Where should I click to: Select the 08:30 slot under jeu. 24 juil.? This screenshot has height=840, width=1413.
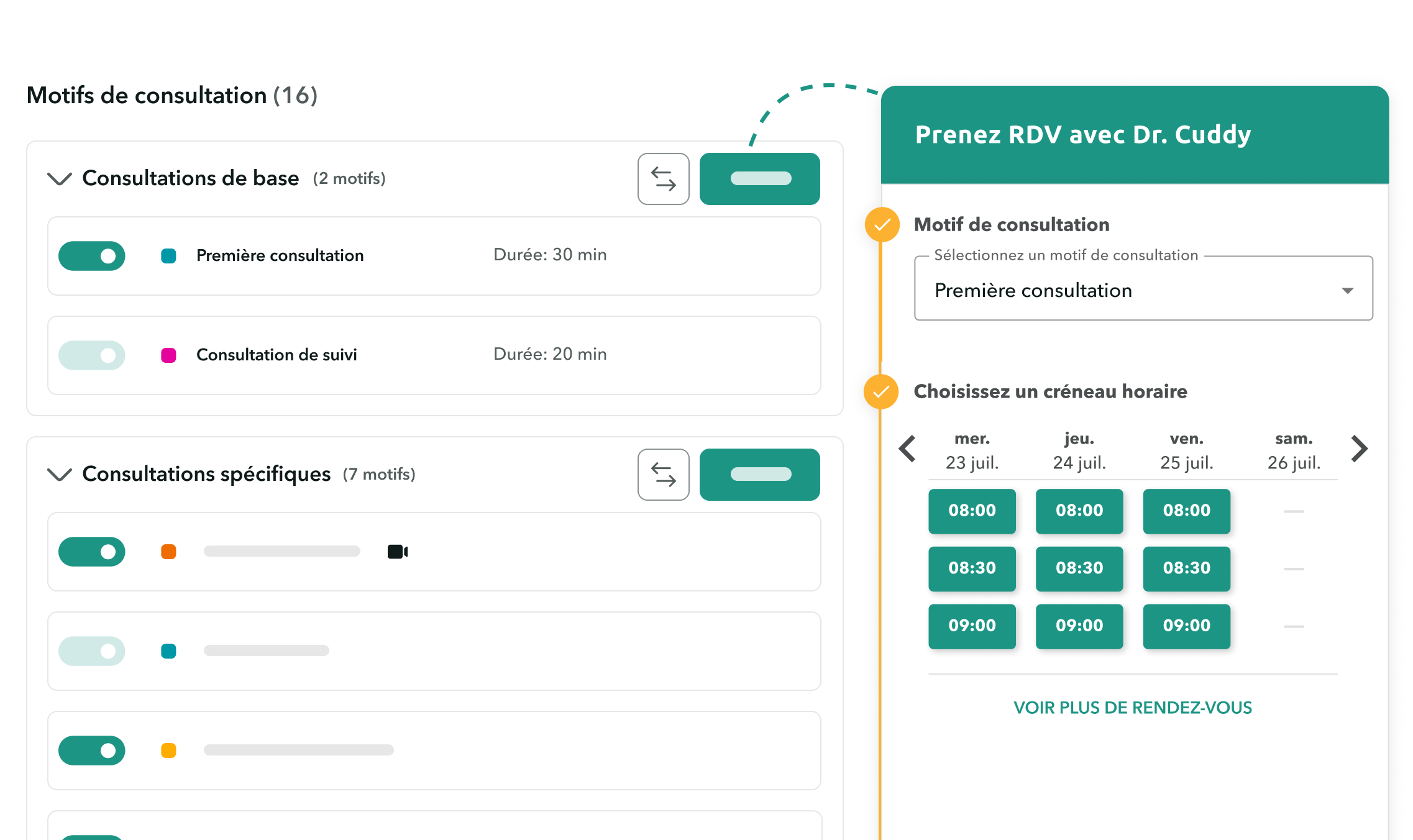pyautogui.click(x=1079, y=568)
